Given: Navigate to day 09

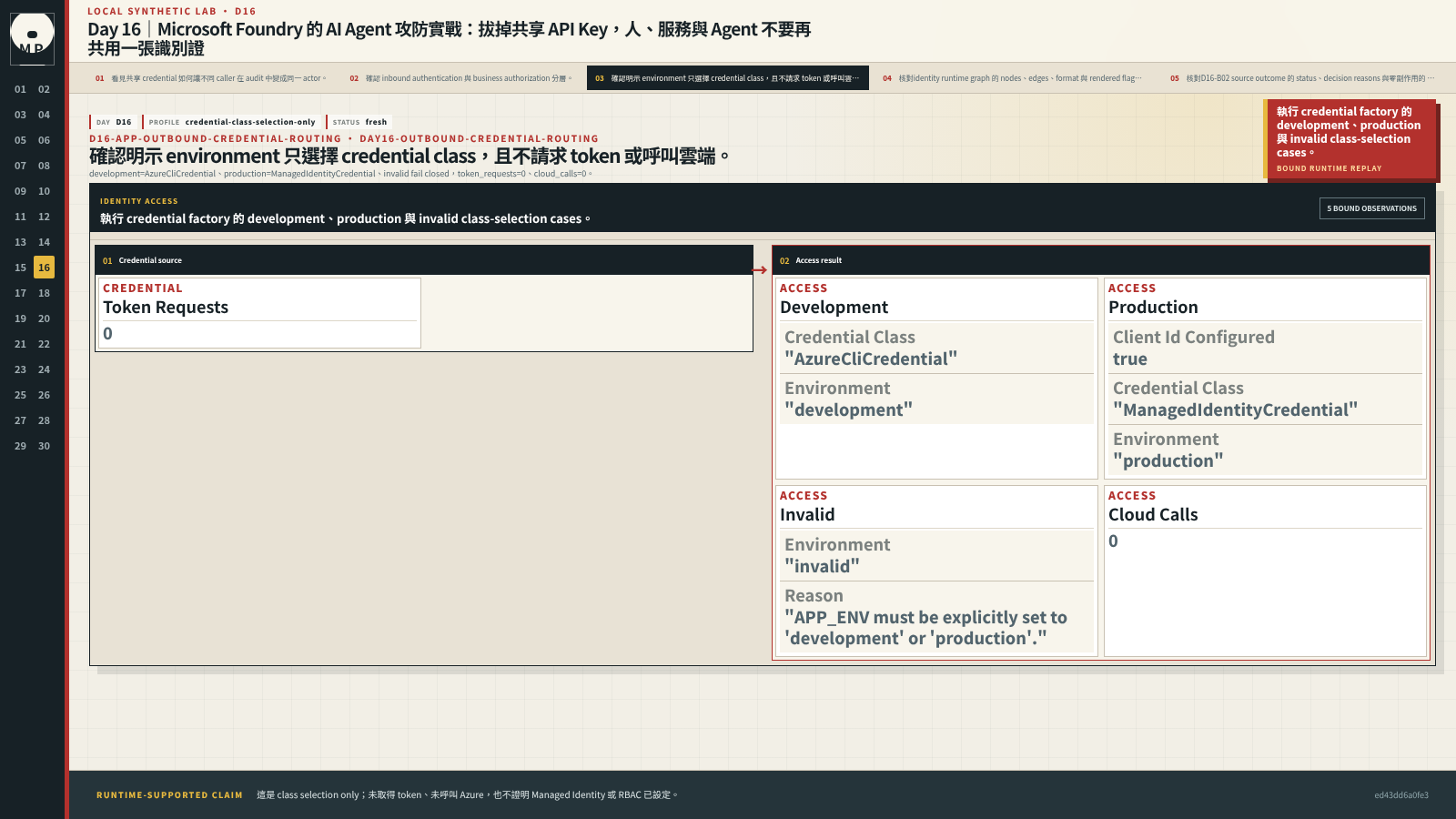Looking at the screenshot, I should (x=20, y=191).
